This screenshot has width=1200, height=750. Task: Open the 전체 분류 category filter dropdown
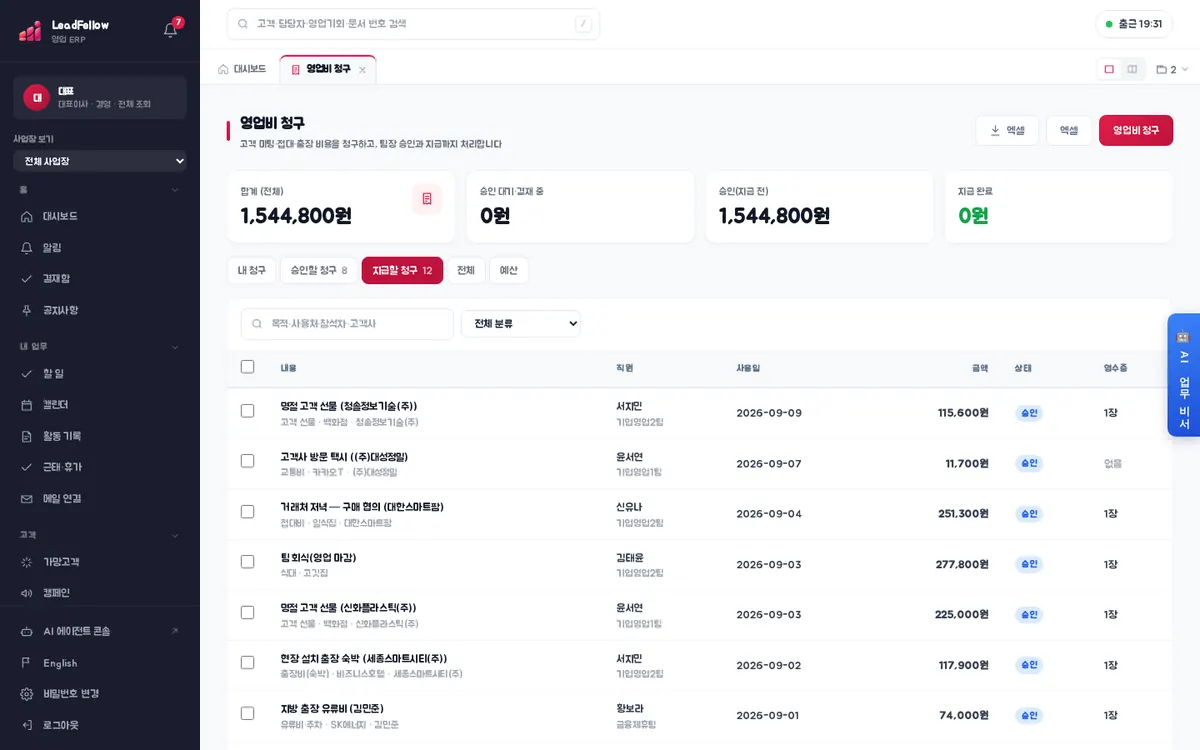[x=521, y=324]
